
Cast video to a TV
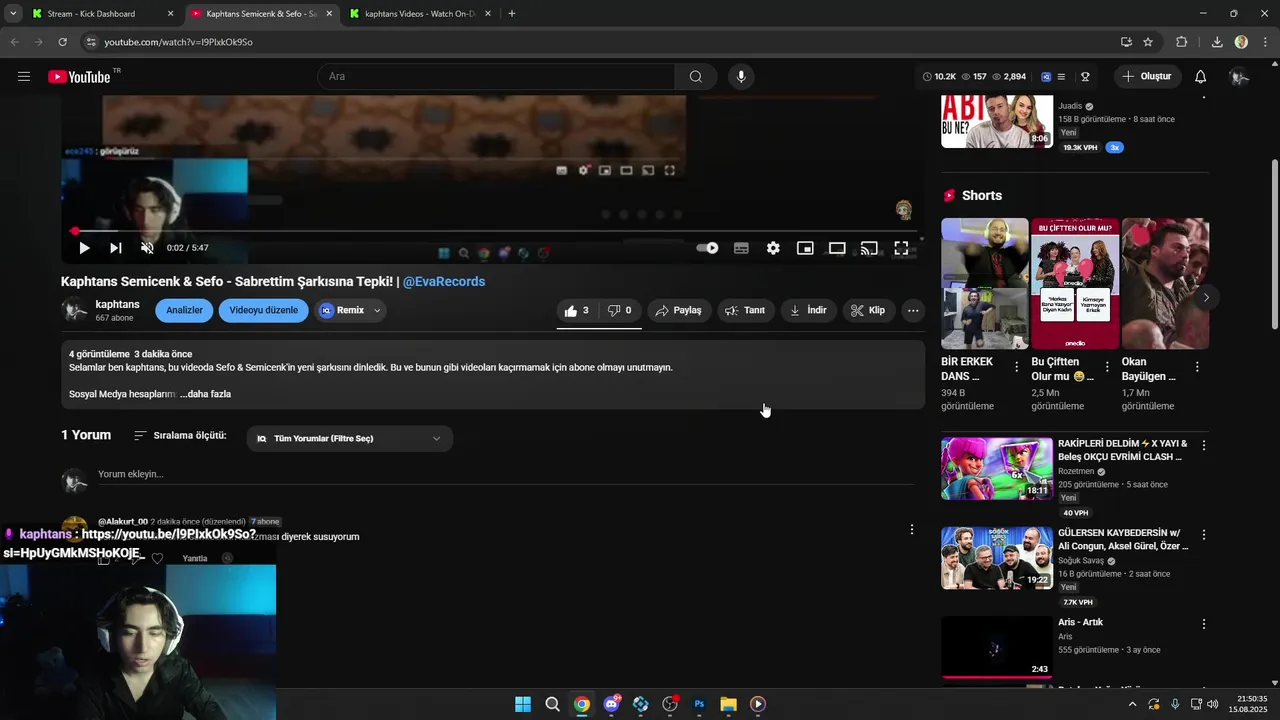coord(869,248)
